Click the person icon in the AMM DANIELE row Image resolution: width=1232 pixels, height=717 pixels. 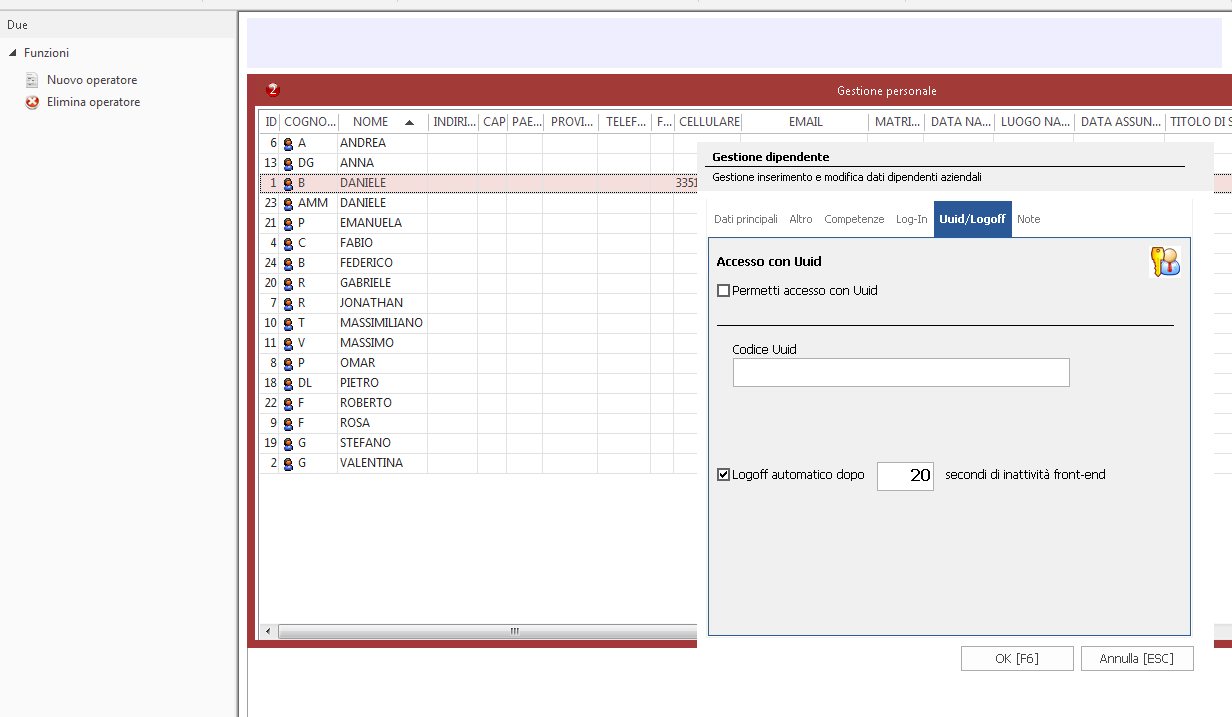pos(288,204)
